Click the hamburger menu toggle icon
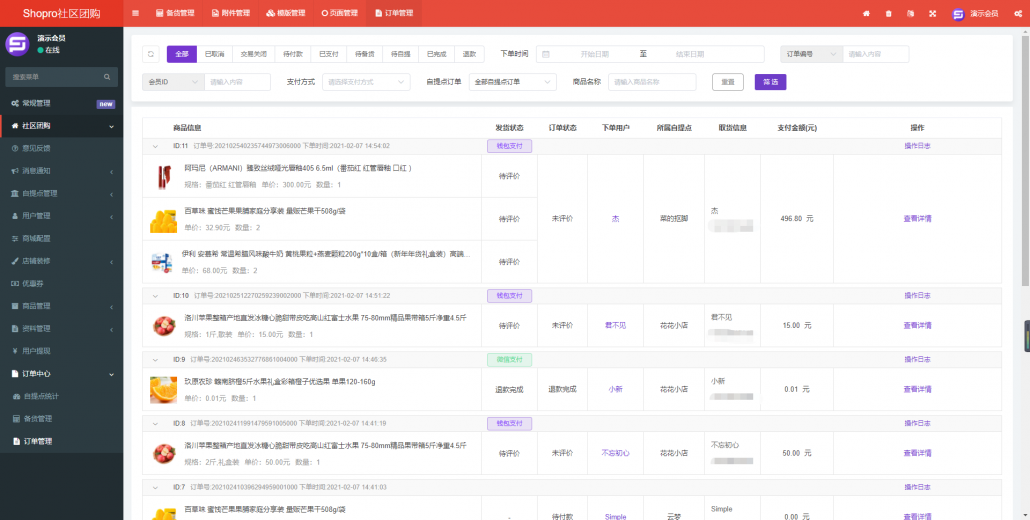Viewport: 1030px width, 520px height. pyautogui.click(x=135, y=13)
